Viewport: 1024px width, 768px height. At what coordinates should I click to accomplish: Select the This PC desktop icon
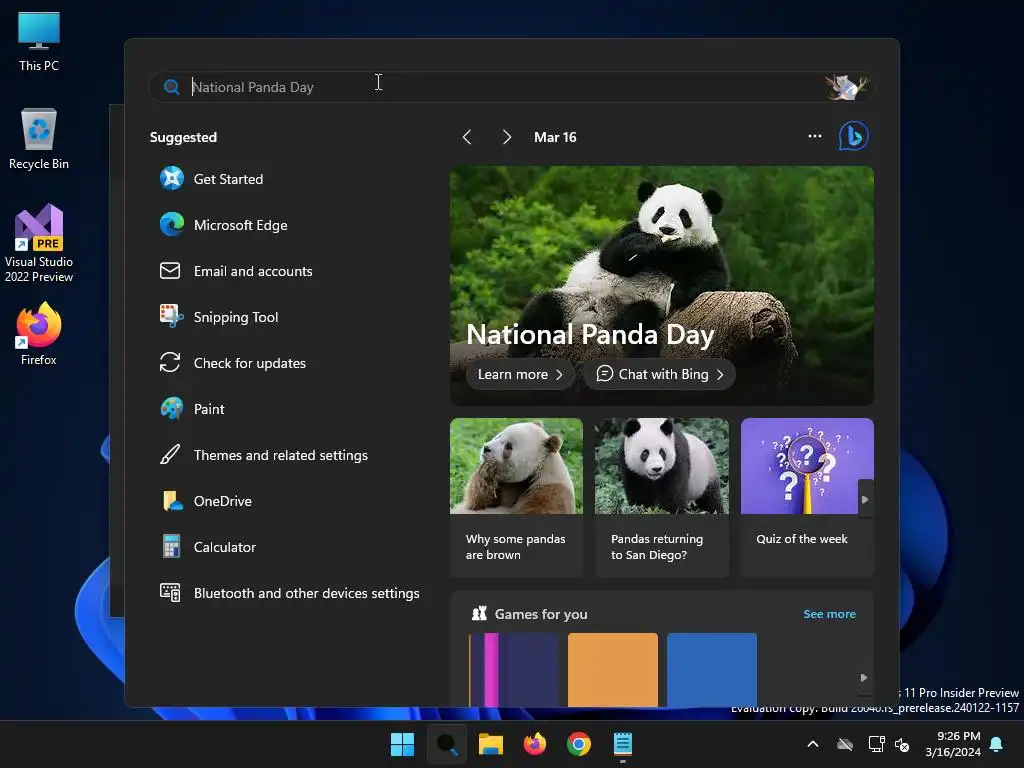pyautogui.click(x=39, y=42)
